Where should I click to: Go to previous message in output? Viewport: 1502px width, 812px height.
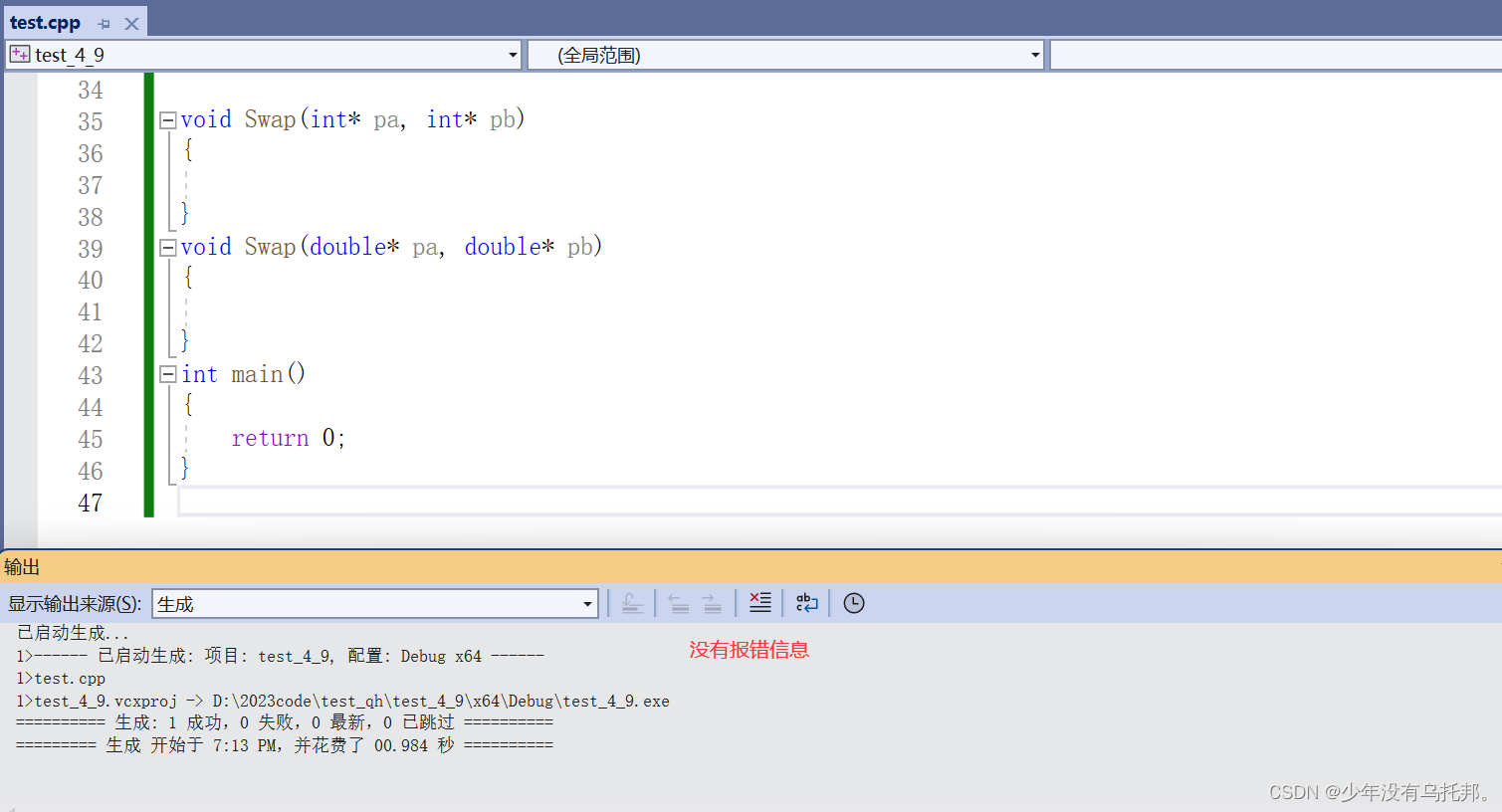coord(679,602)
